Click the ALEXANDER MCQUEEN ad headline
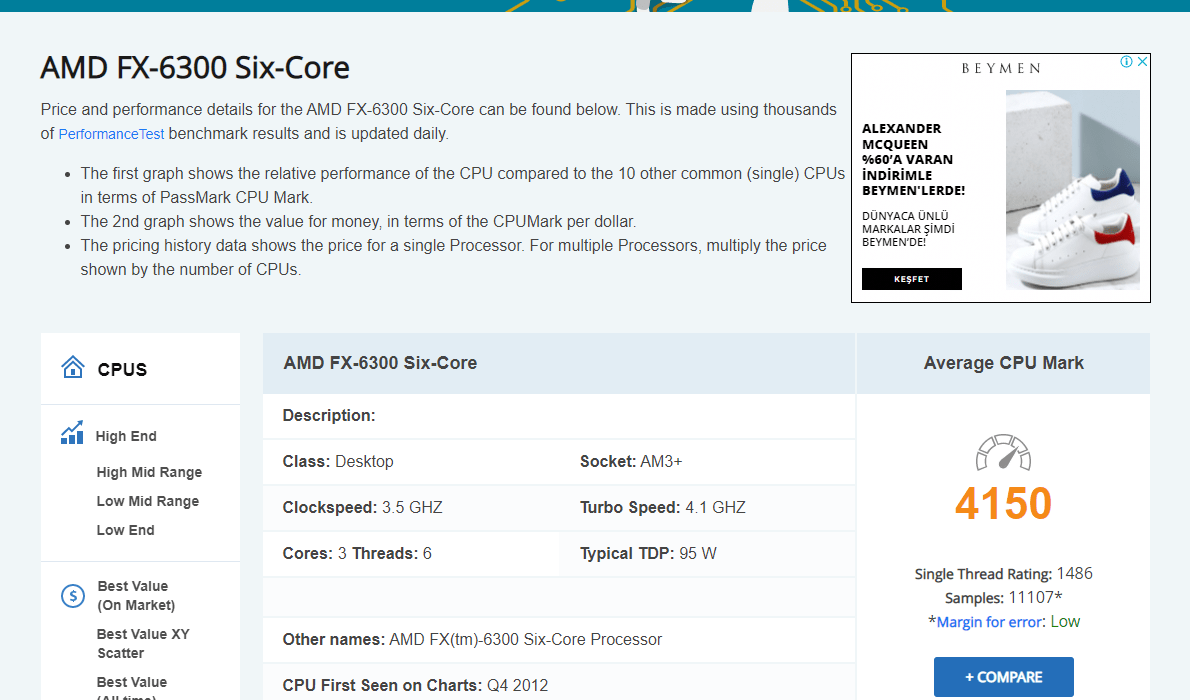1190x700 pixels. [x=913, y=159]
